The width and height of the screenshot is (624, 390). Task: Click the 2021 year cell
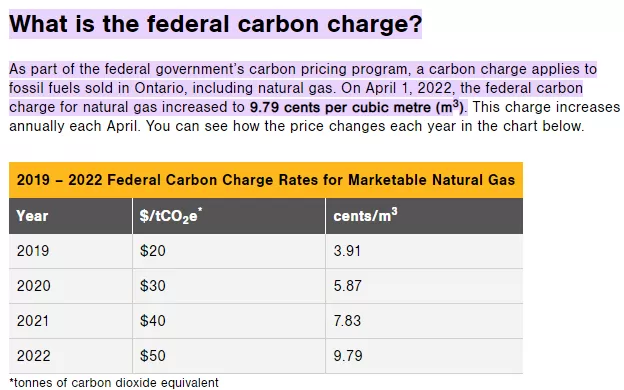tap(70, 321)
